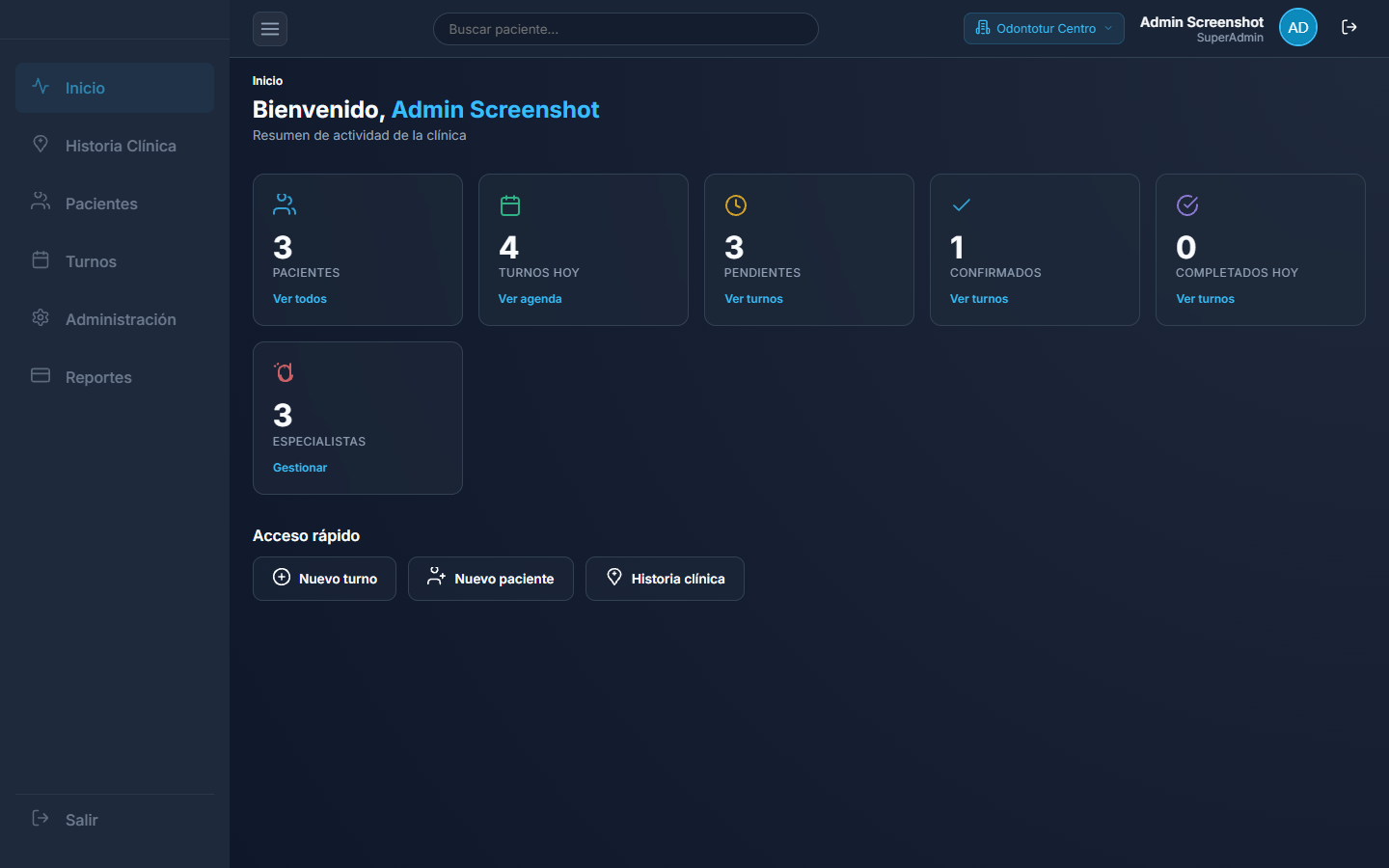Click the Inicio activity pulse icon
1389x868 pixels.
point(41,86)
